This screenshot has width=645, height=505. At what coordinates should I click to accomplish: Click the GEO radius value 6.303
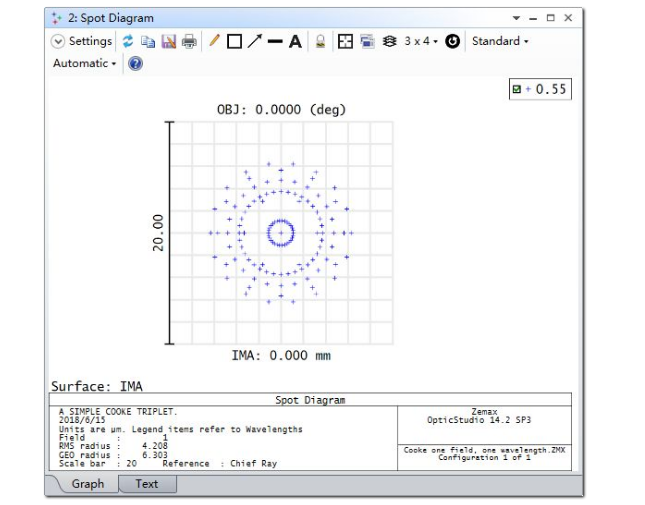point(155,455)
